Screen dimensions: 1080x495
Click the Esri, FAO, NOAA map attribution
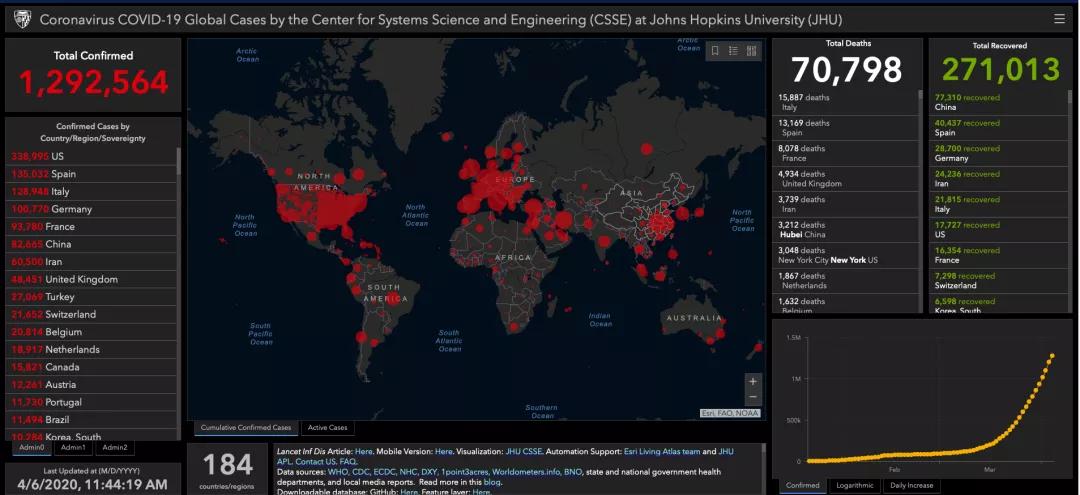731,413
